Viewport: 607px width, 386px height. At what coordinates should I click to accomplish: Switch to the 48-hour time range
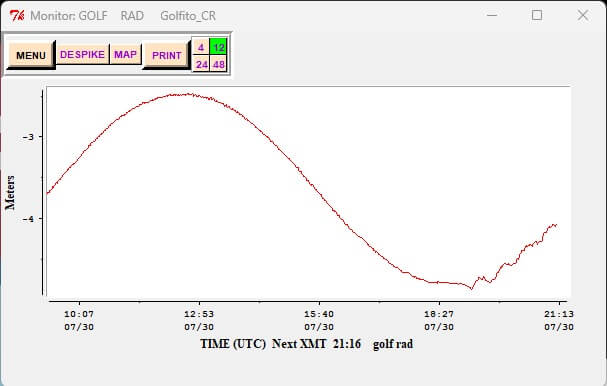[x=218, y=64]
